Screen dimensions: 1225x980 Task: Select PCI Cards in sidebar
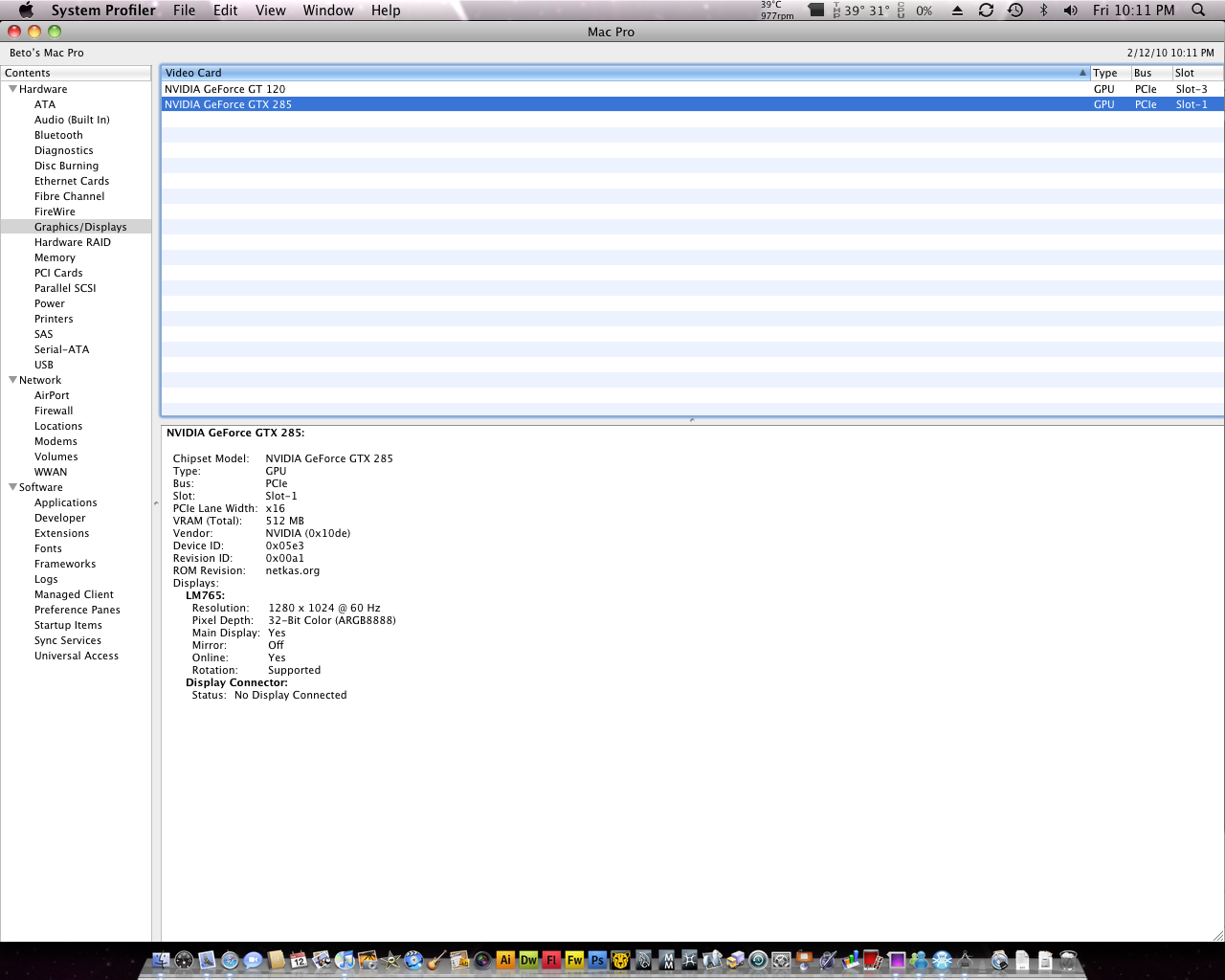(x=58, y=273)
